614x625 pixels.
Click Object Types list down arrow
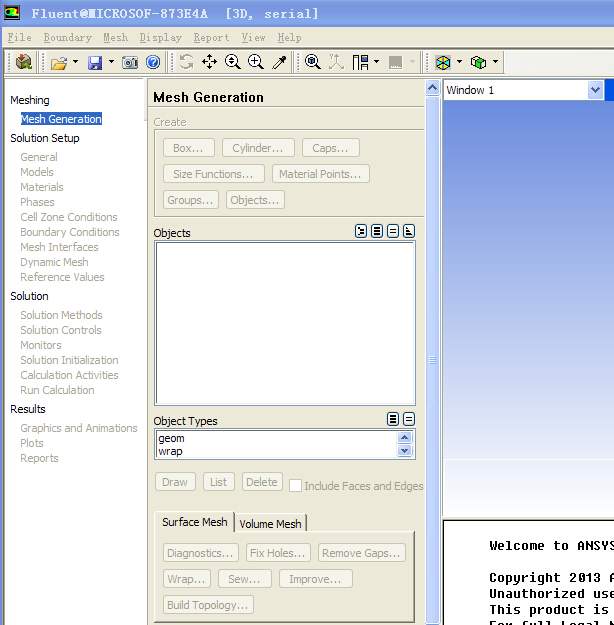[x=404, y=451]
